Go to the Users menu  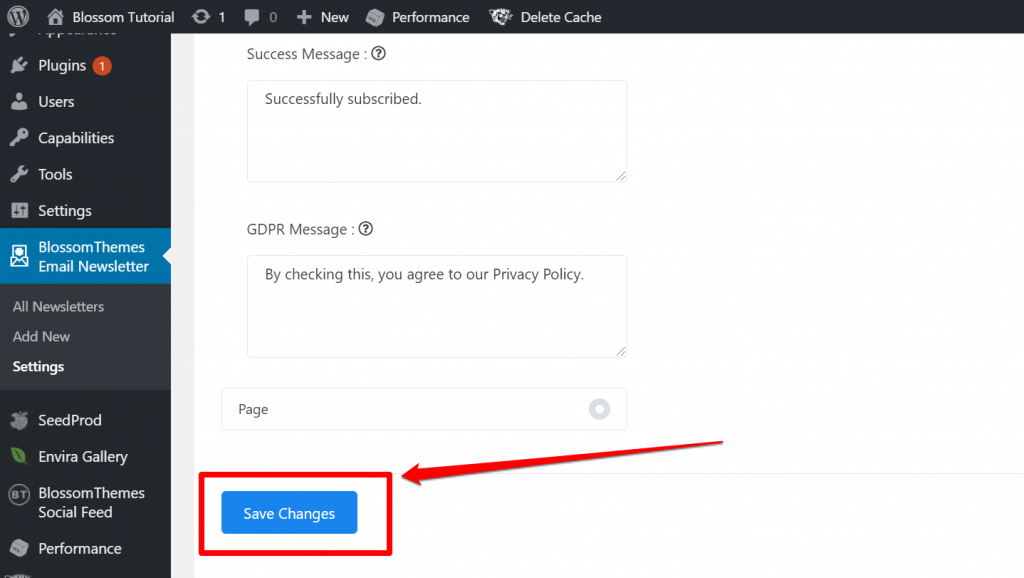(56, 102)
